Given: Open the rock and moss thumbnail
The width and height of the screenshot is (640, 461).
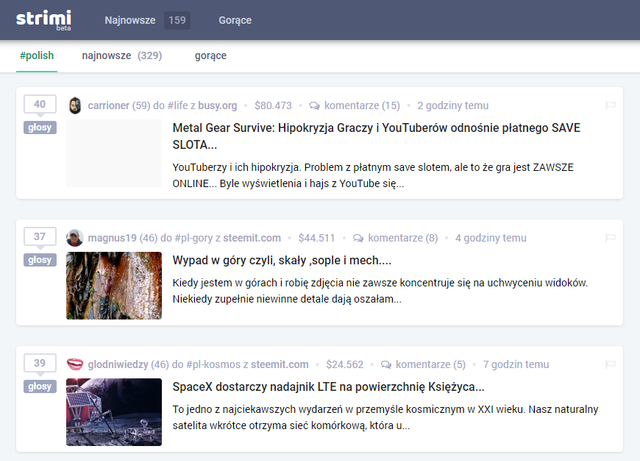Looking at the screenshot, I should pos(114,285).
